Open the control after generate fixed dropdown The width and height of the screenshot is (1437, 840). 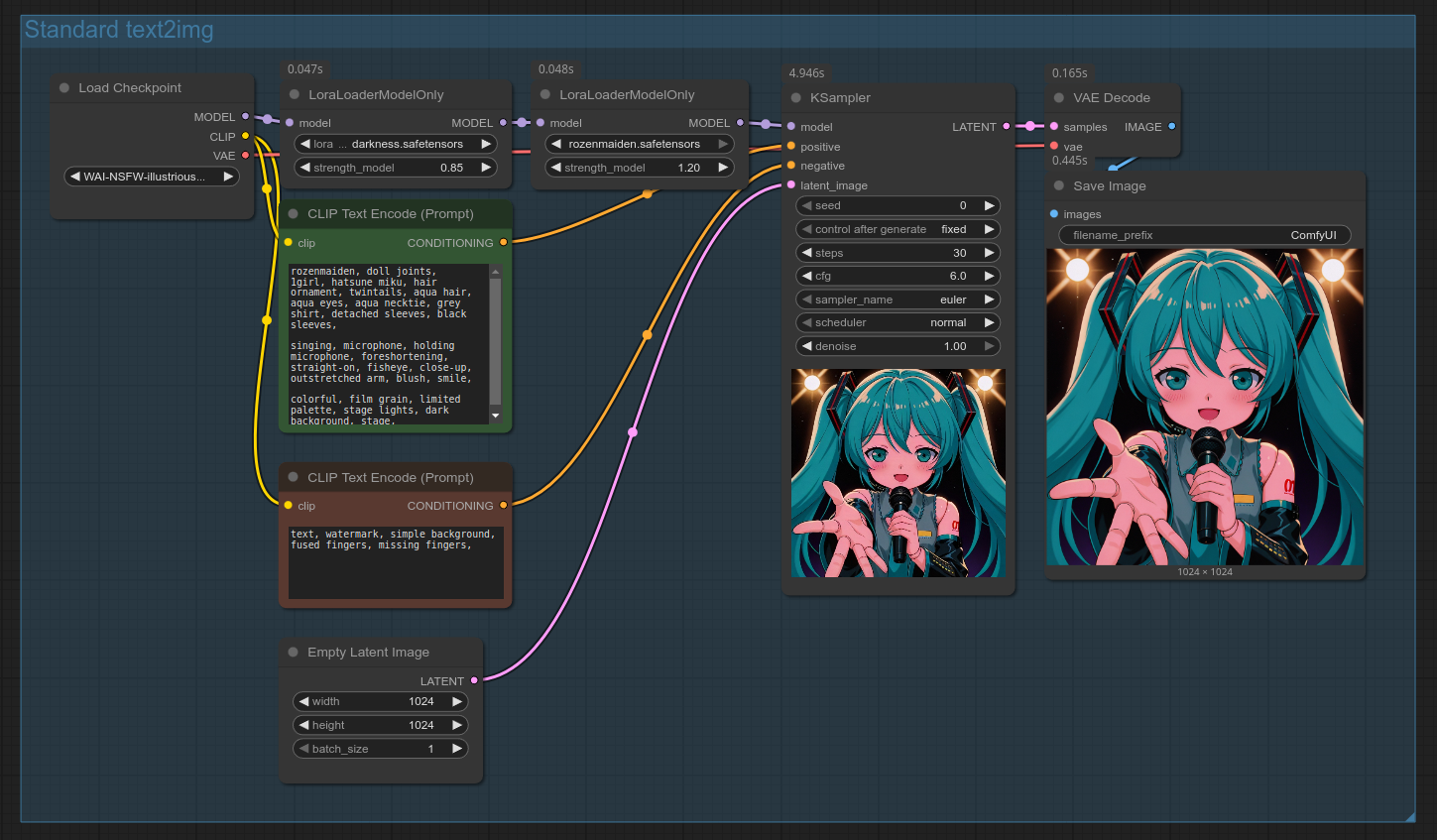[898, 229]
